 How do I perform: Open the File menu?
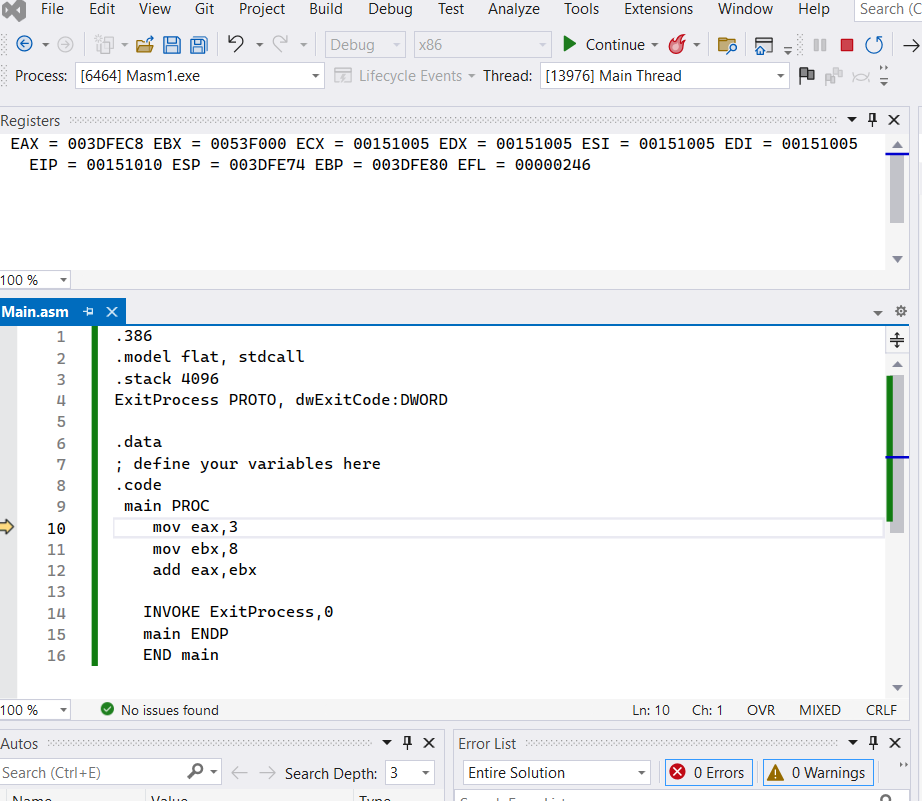coord(52,9)
